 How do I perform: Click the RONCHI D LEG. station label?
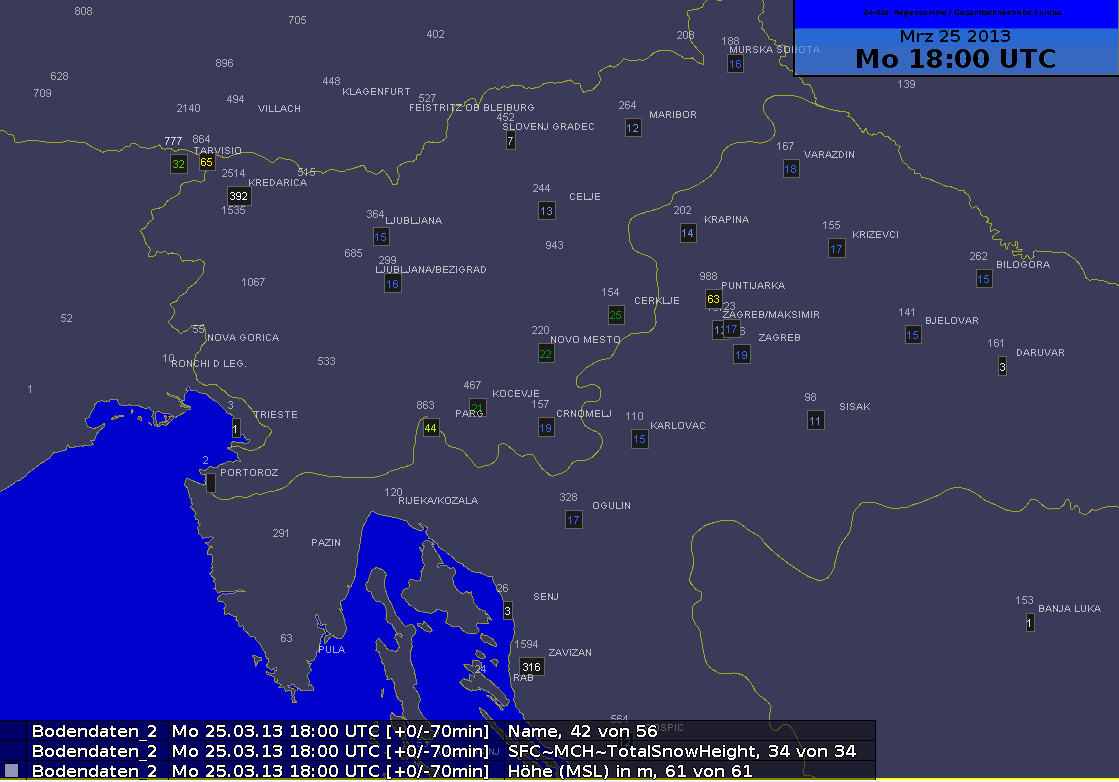208,363
